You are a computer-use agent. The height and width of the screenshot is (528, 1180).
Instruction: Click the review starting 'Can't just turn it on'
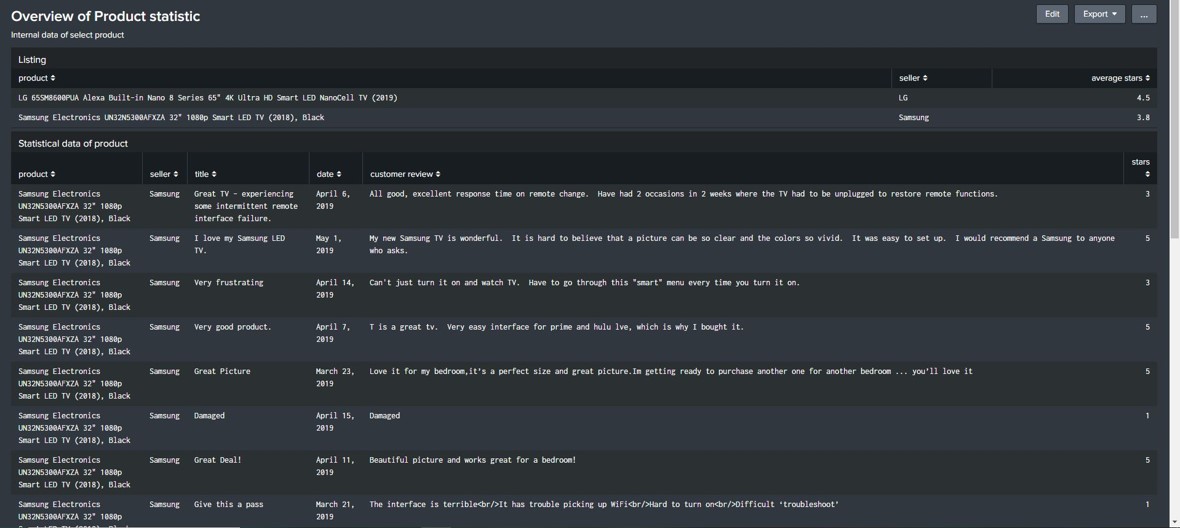585,283
